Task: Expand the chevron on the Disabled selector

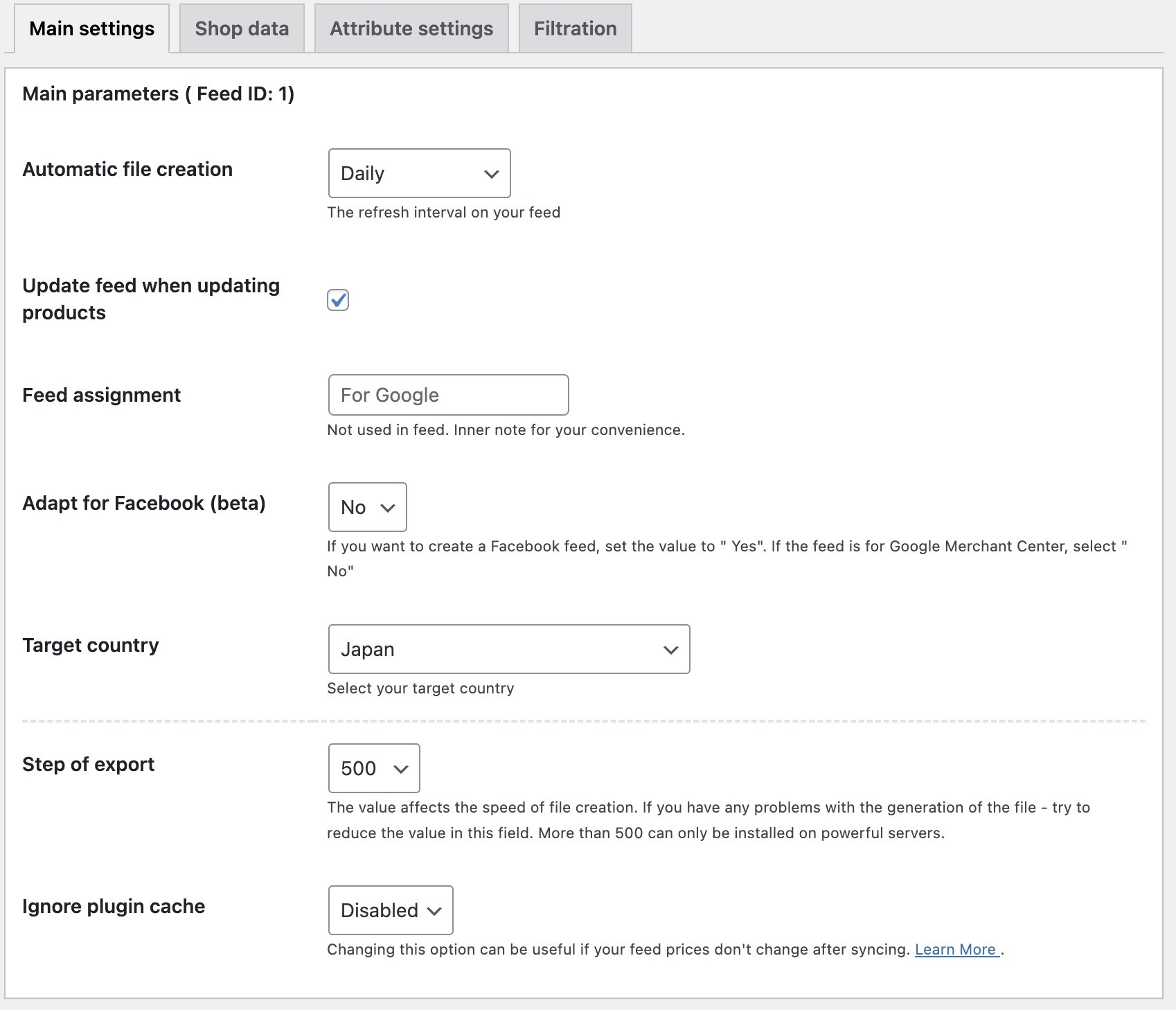Action: point(433,910)
